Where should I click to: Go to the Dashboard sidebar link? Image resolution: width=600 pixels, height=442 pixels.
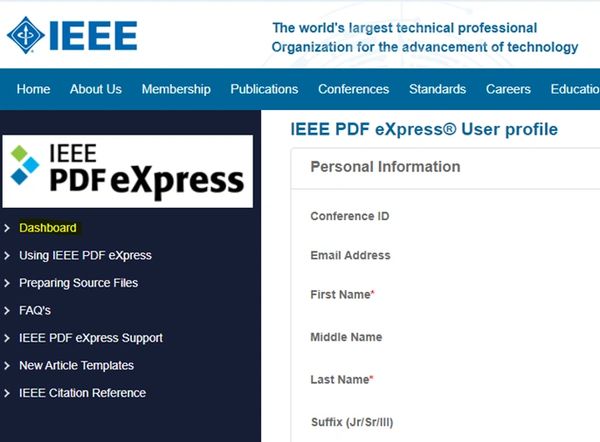[x=48, y=228]
